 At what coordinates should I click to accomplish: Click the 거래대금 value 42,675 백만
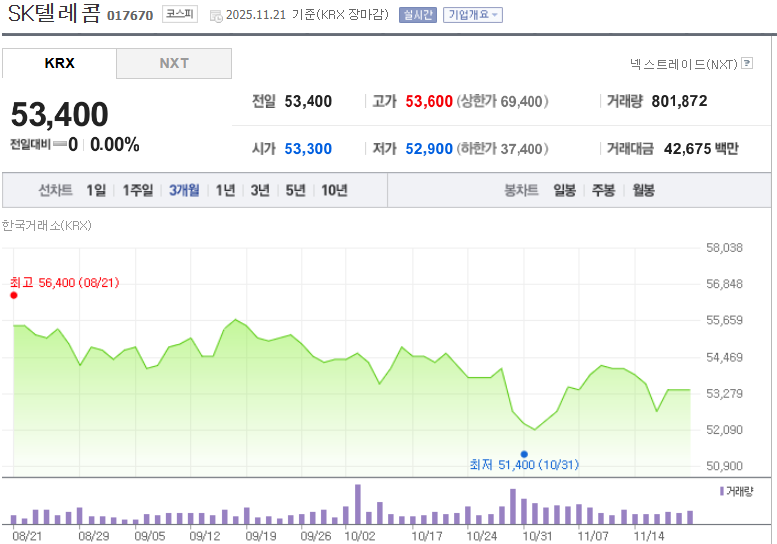coord(701,149)
